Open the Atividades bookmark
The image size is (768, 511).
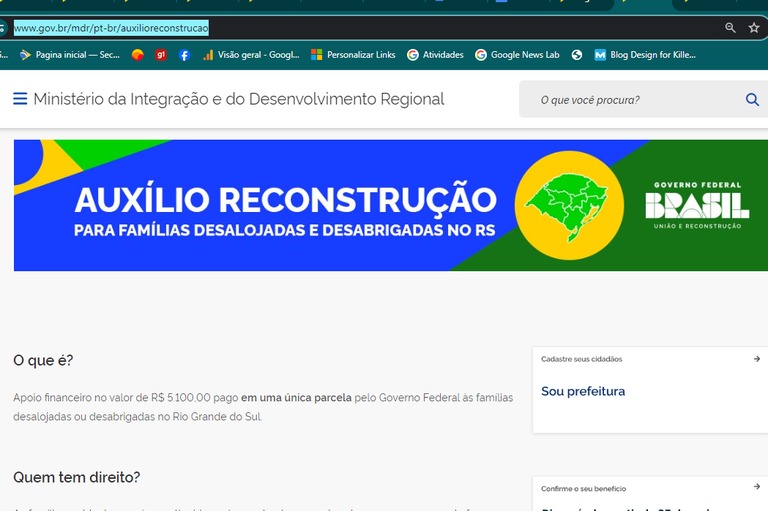(x=435, y=55)
